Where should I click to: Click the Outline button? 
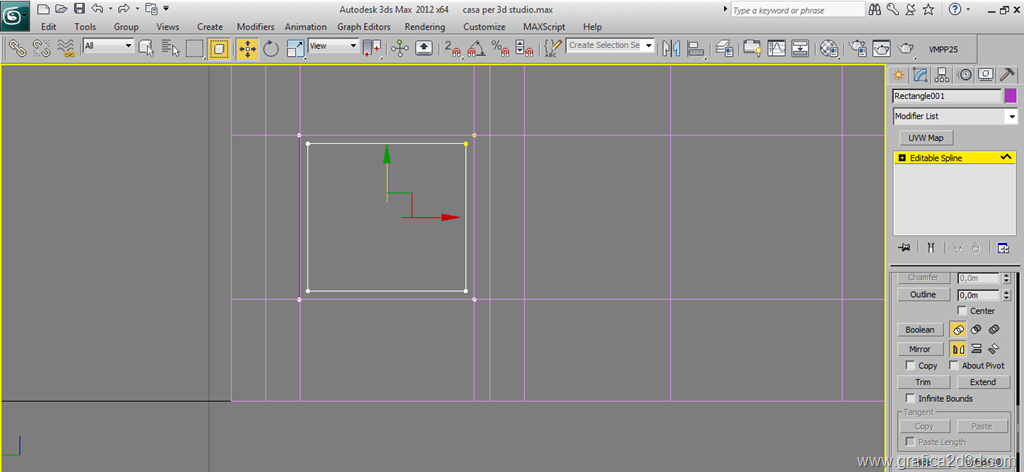pos(923,295)
